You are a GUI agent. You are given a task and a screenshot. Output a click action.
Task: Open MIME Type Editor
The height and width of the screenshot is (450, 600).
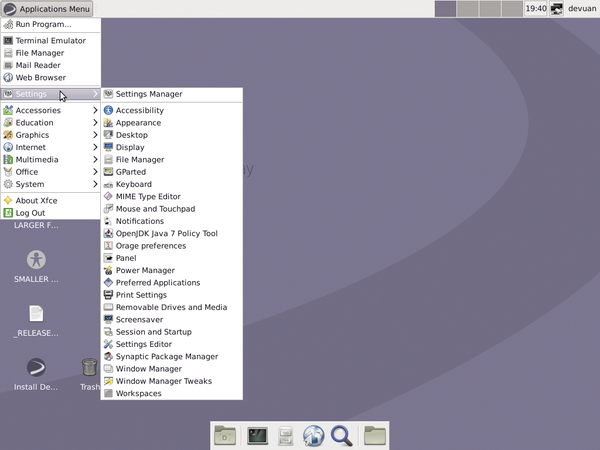172,196
